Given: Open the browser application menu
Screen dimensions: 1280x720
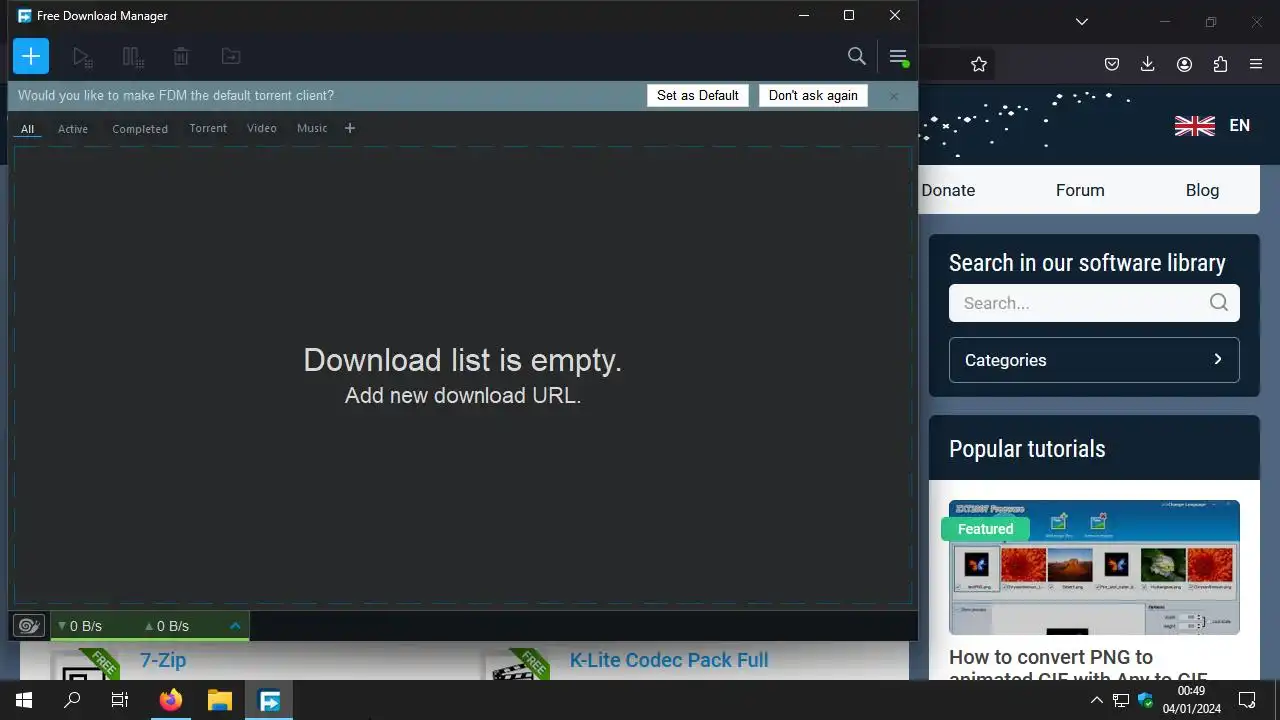Looking at the screenshot, I should pyautogui.click(x=1256, y=64).
